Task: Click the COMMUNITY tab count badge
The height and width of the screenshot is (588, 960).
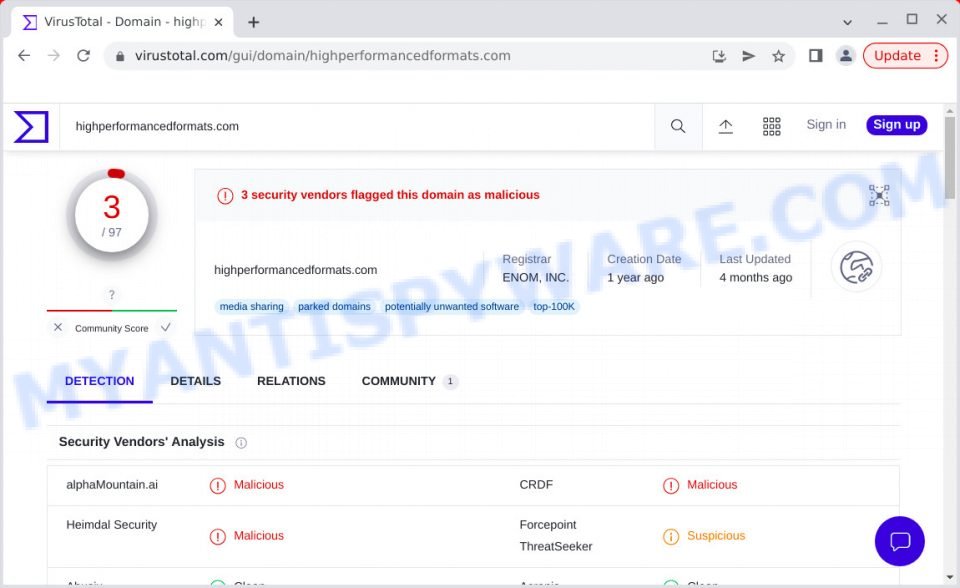Action: (x=450, y=382)
